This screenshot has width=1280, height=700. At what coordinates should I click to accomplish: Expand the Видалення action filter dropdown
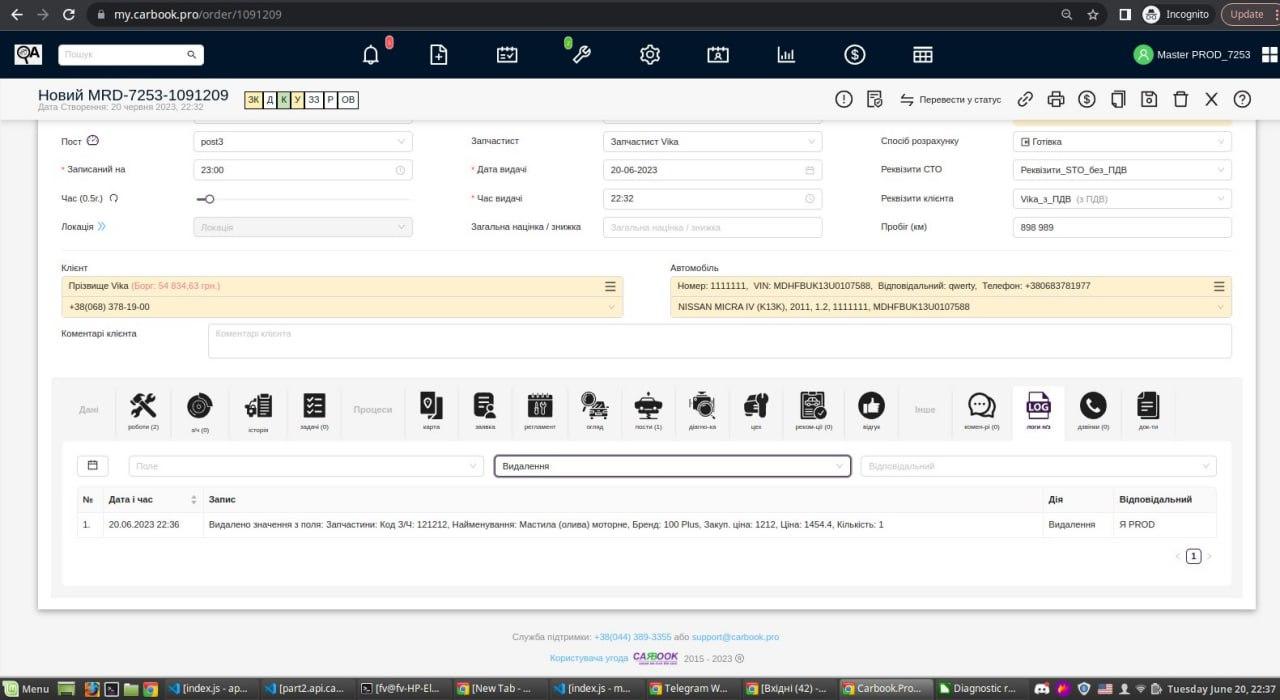click(x=672, y=466)
